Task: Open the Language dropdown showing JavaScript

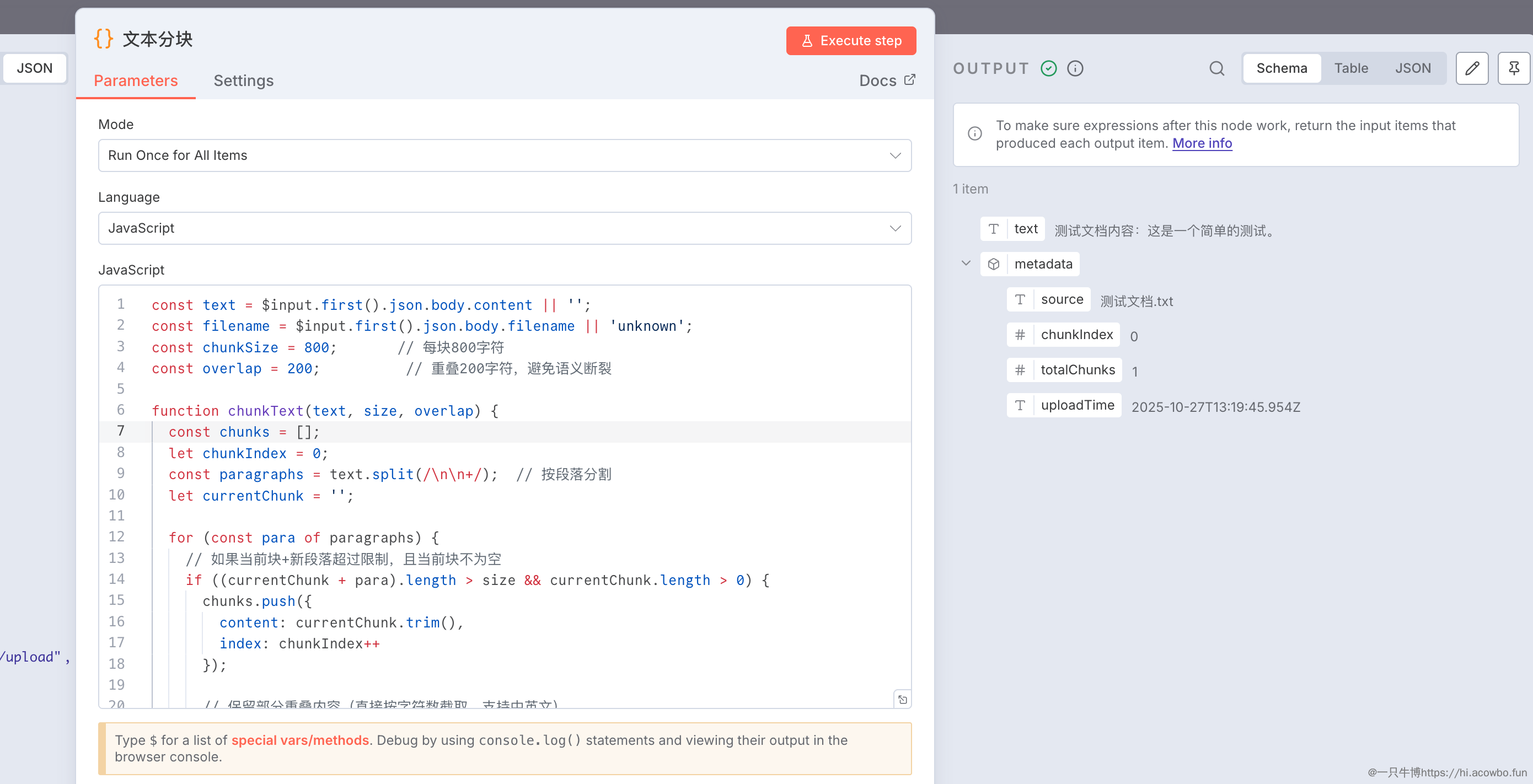Action: [504, 228]
